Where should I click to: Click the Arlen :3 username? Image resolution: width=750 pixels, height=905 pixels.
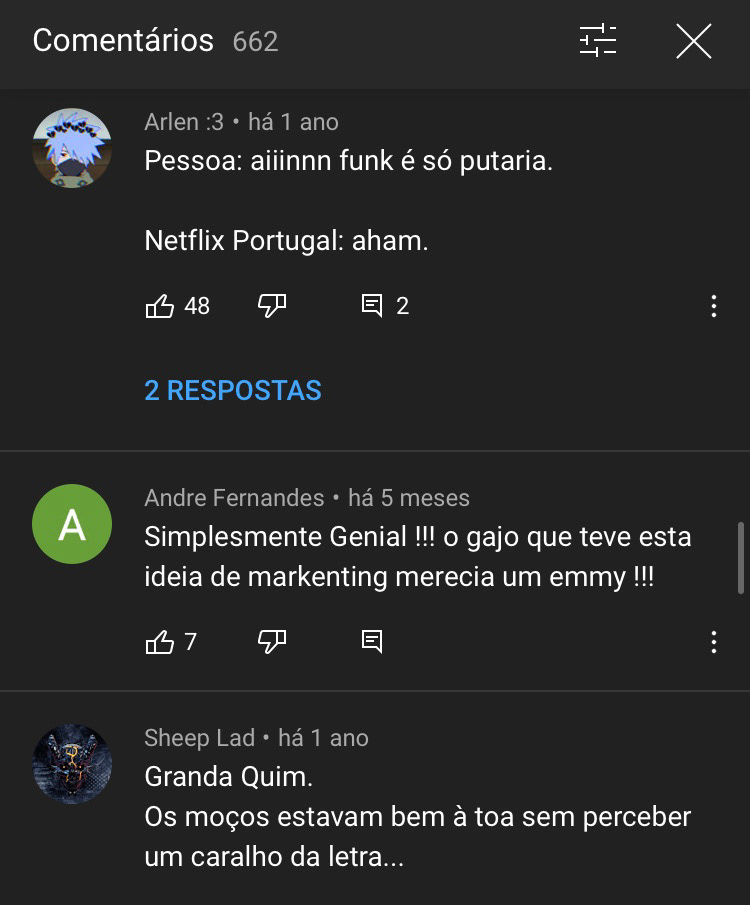coord(184,122)
